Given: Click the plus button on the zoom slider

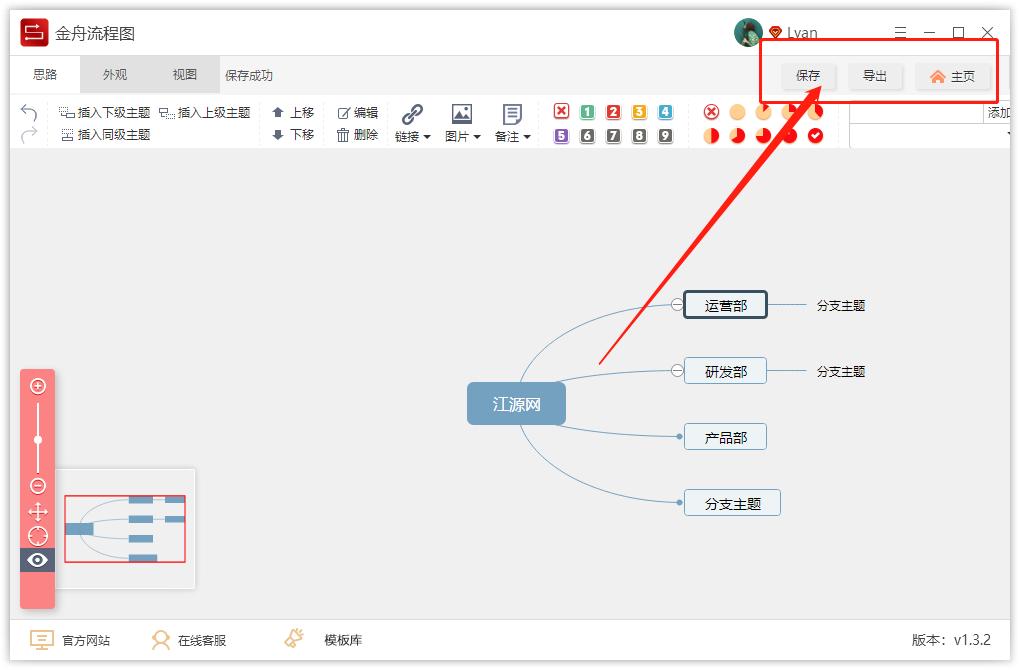Looking at the screenshot, I should click(37, 385).
